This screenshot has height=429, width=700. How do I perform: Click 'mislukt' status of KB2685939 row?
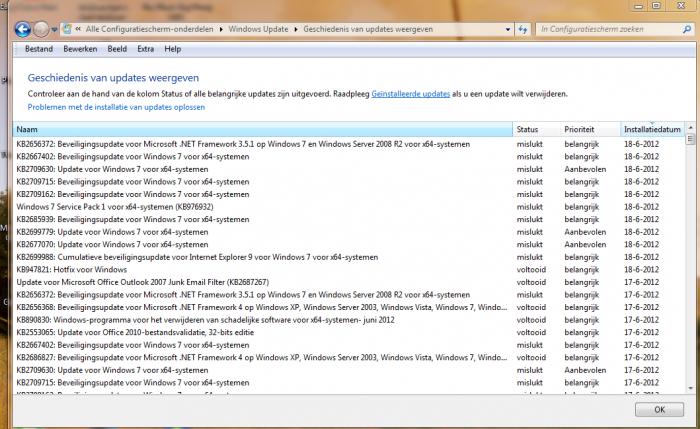coord(529,220)
